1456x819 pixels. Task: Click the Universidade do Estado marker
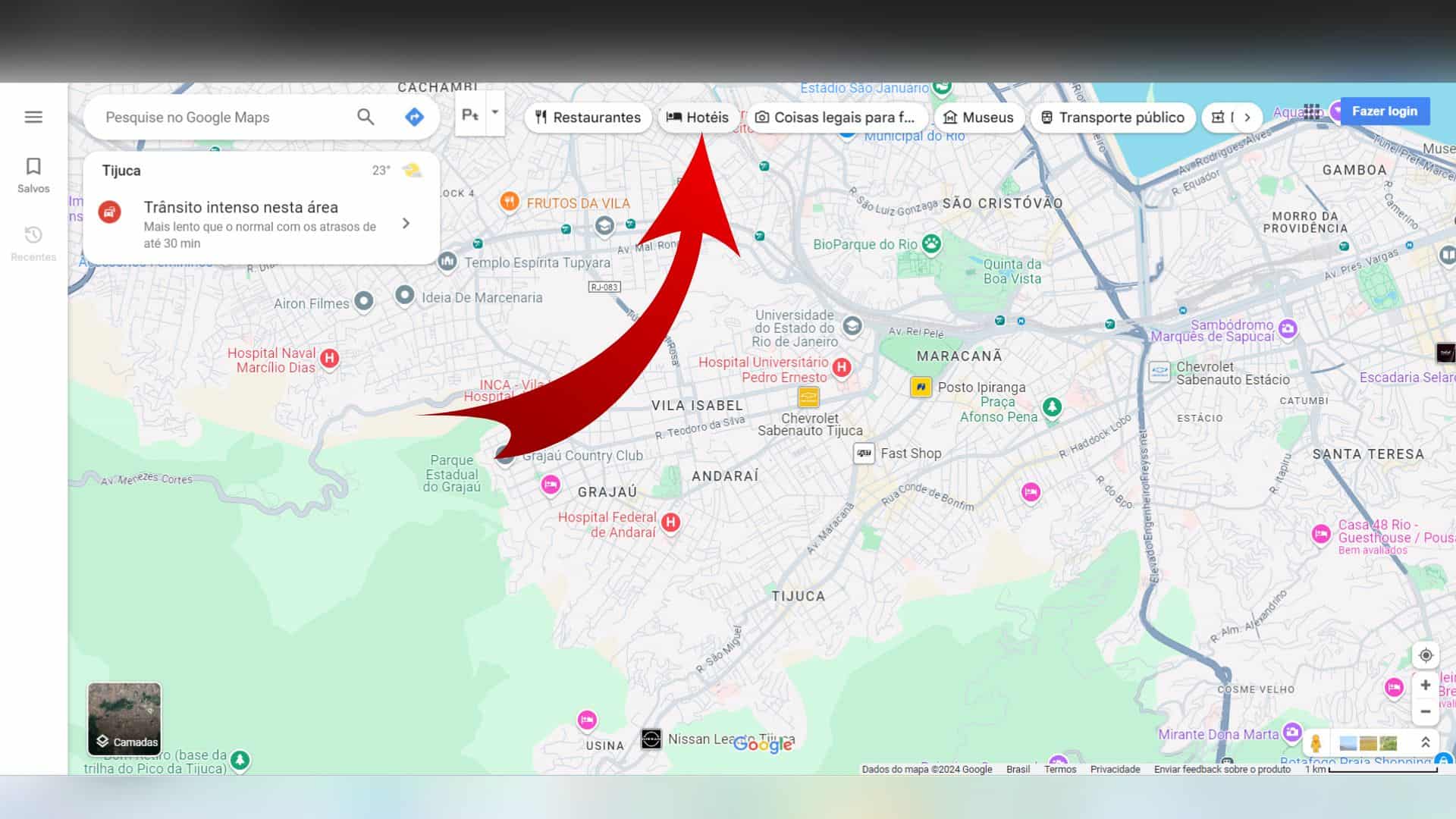click(x=852, y=326)
